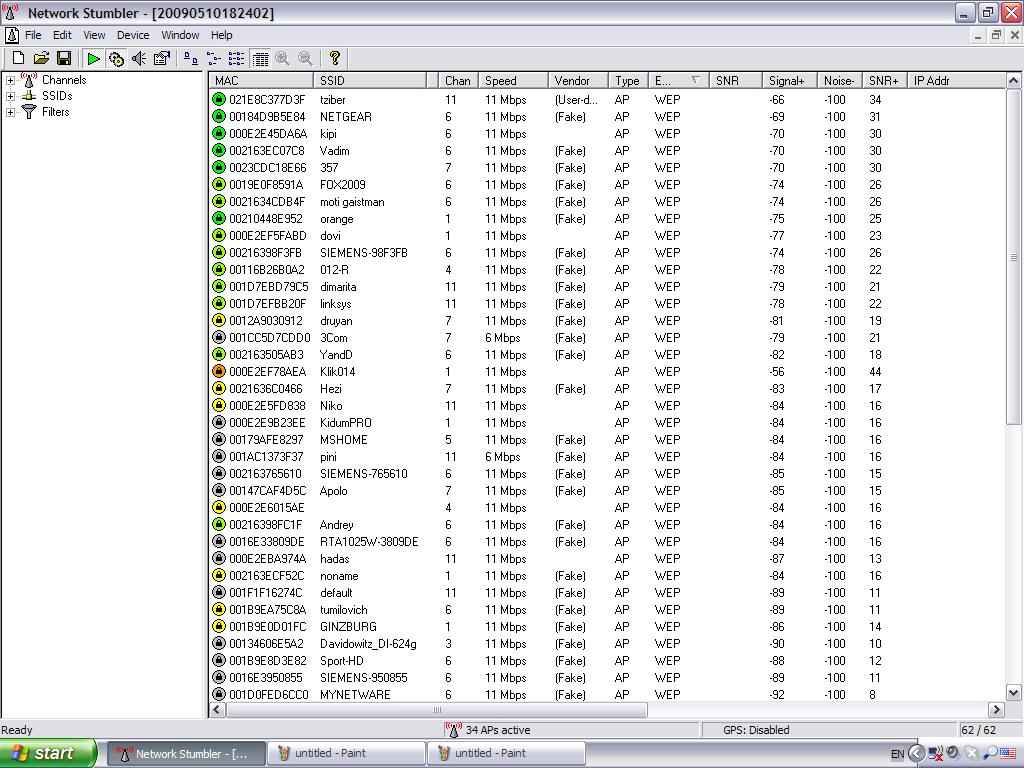The height and width of the screenshot is (768, 1024).
Task: Click the greyed Zoom In magnifier icon
Action: (282, 59)
